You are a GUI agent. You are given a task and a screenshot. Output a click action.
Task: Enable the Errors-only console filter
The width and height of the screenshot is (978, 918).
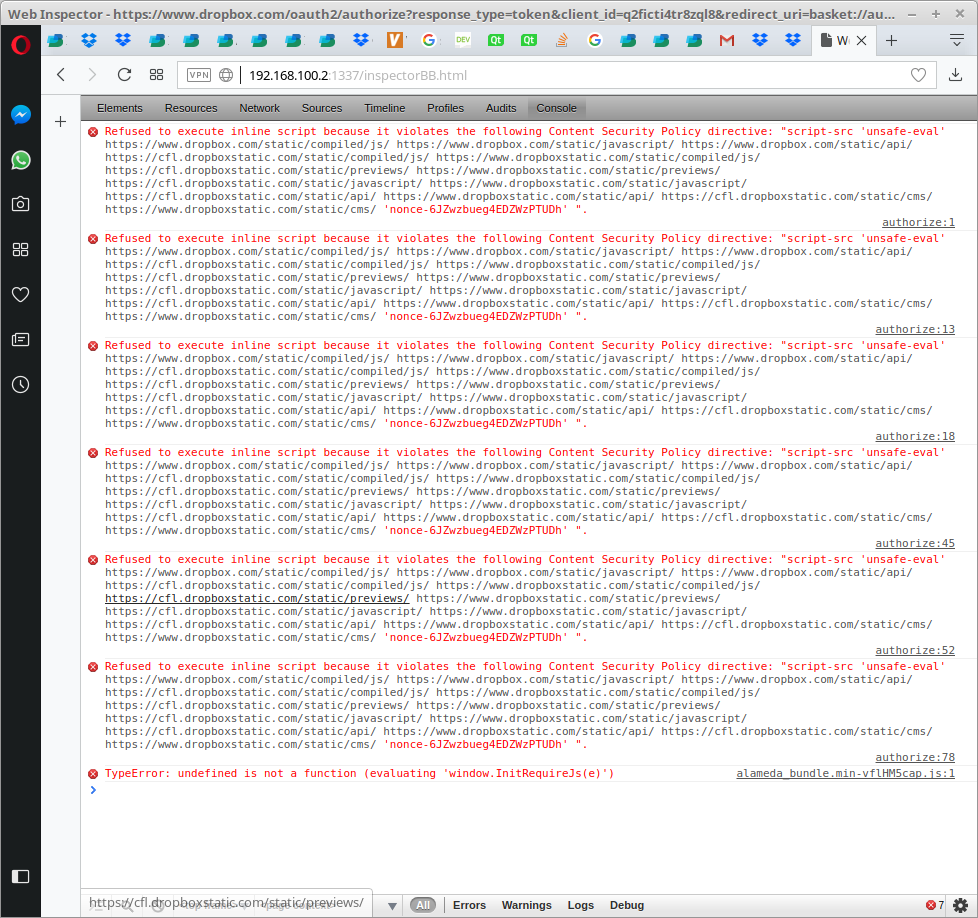(x=469, y=904)
